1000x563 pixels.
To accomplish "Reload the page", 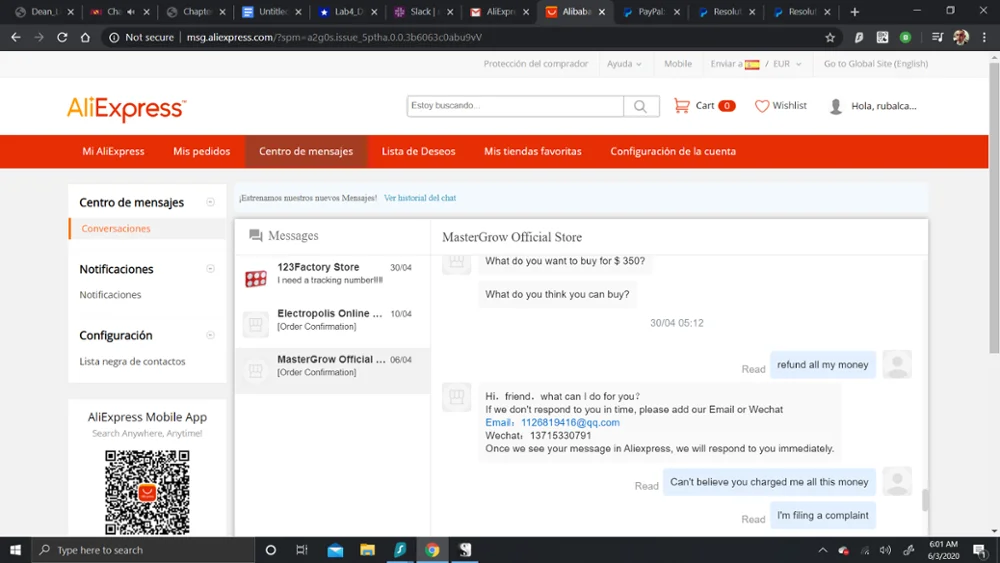I will pyautogui.click(x=62, y=38).
